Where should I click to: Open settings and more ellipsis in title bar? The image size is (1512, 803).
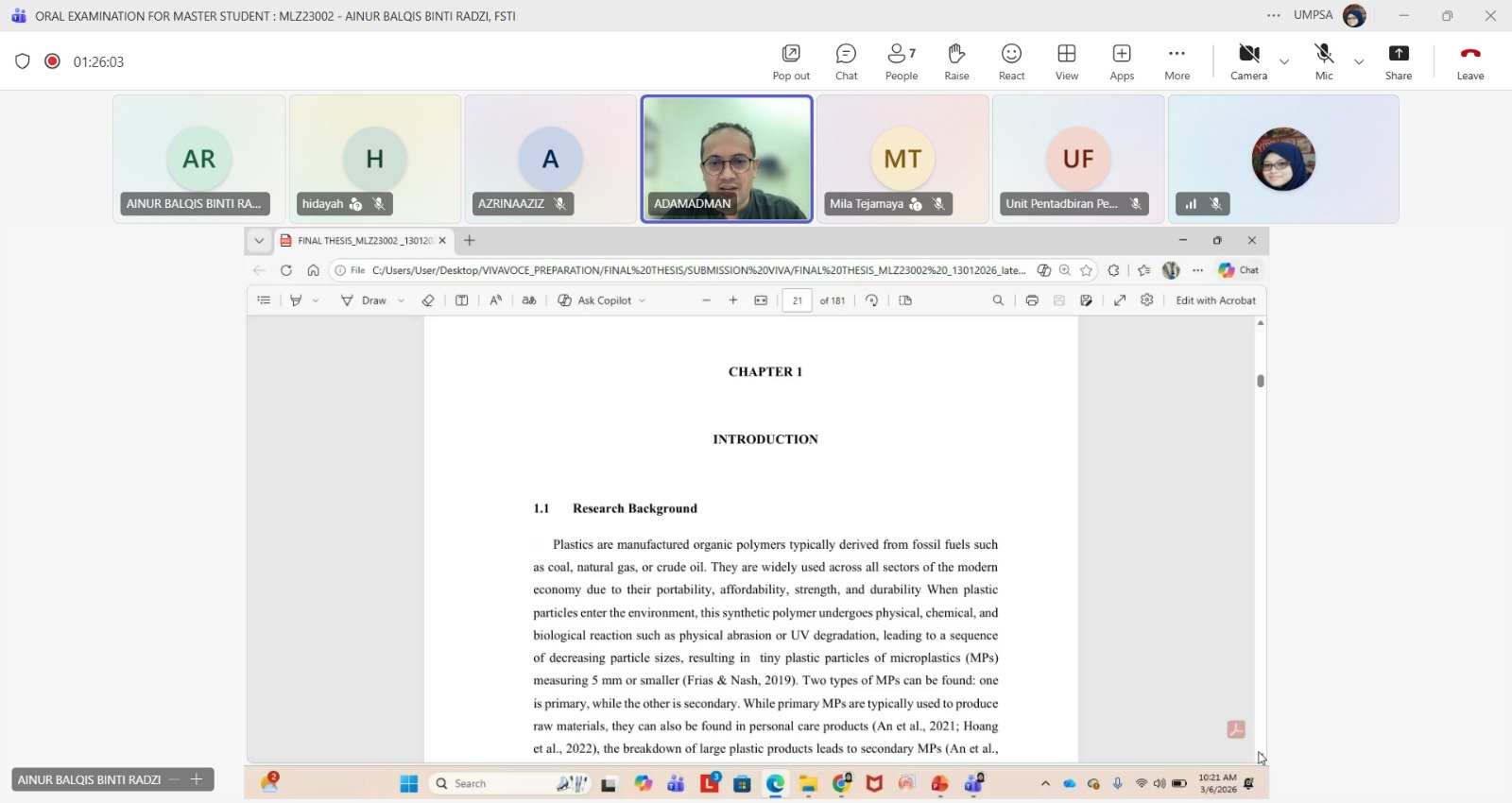[1274, 16]
